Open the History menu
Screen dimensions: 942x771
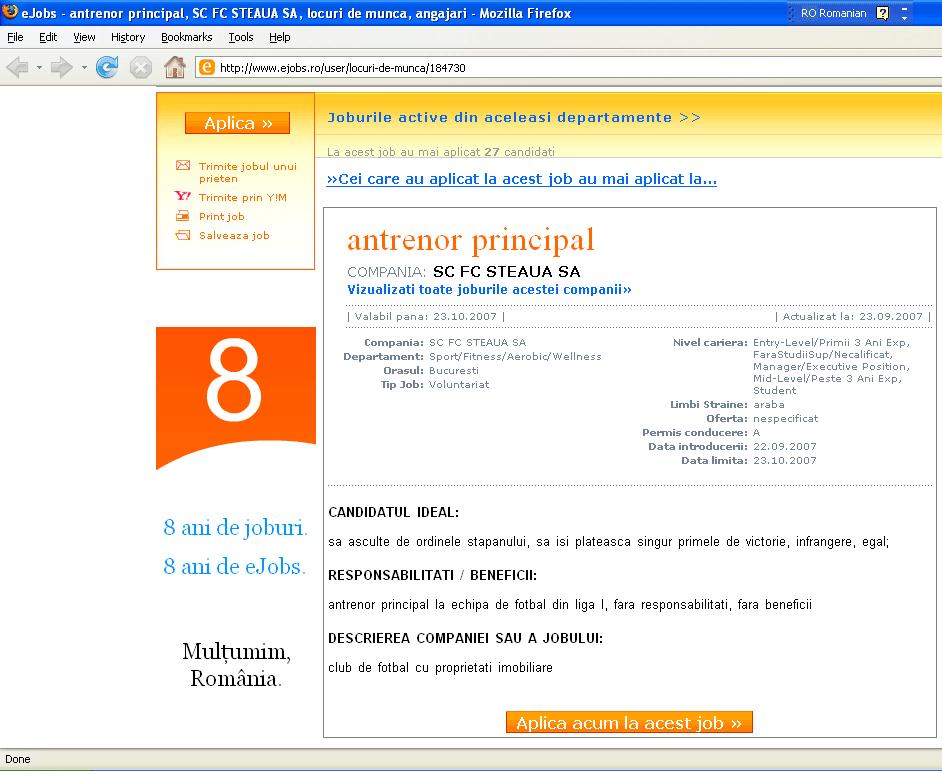point(128,37)
